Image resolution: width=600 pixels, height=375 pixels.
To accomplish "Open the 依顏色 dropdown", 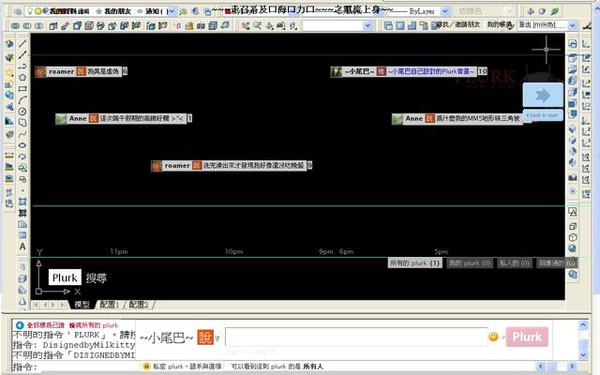I will 509,11.
